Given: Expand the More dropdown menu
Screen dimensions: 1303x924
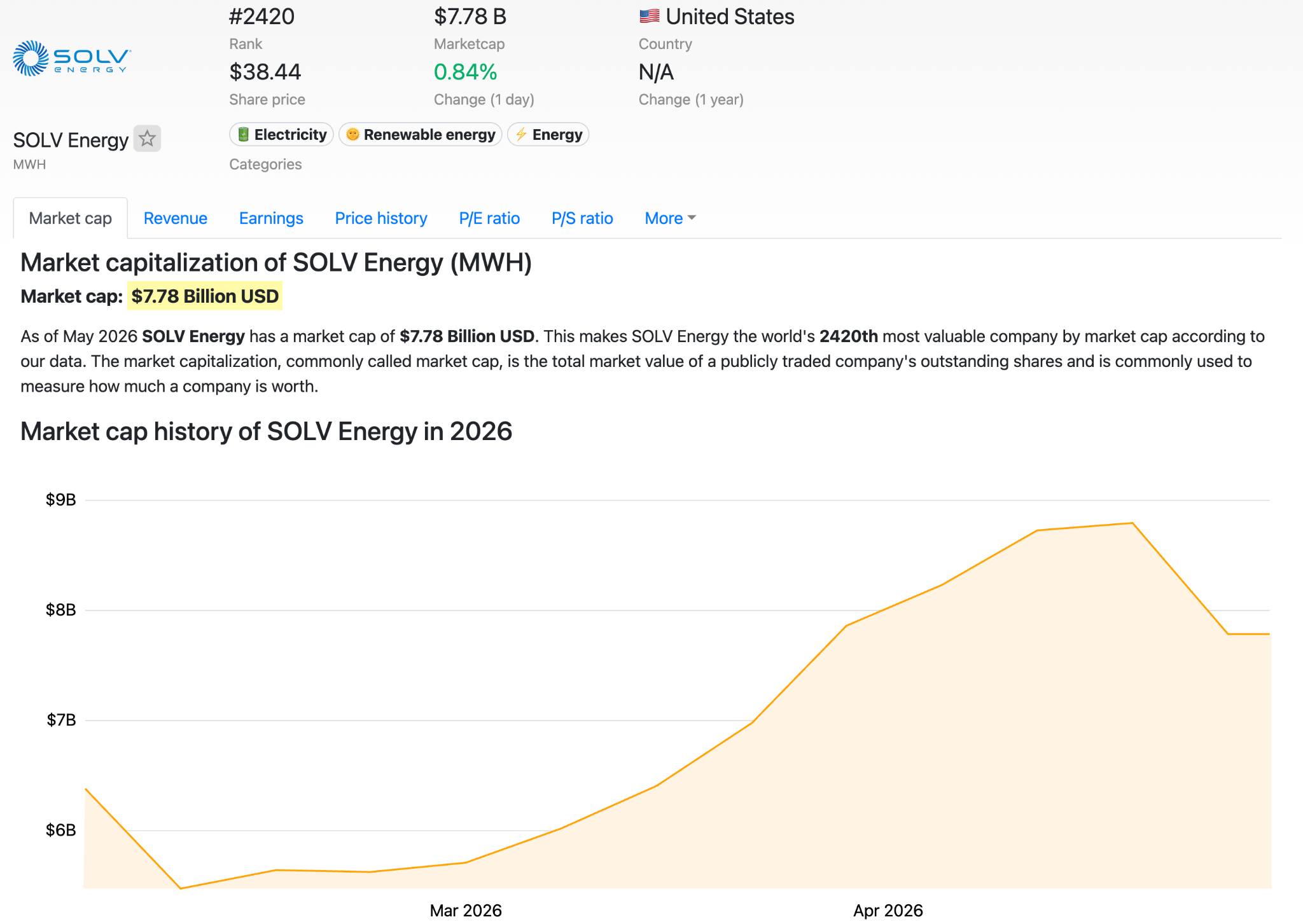Looking at the screenshot, I should click(x=670, y=218).
